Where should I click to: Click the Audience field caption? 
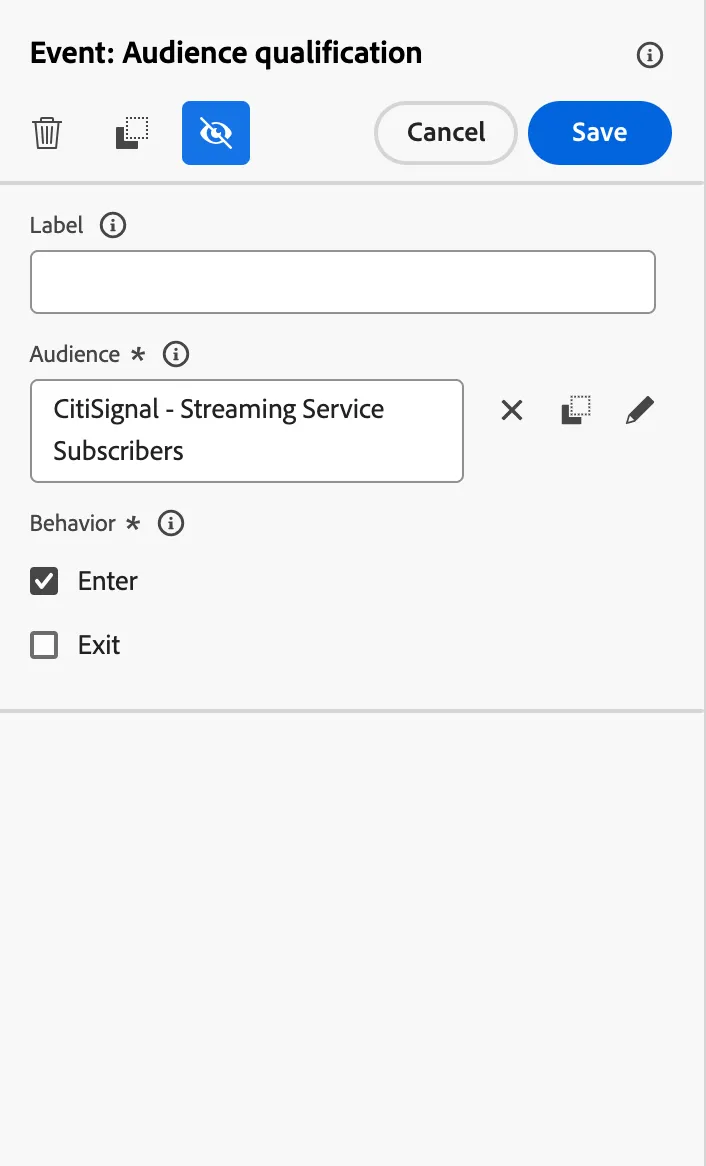(74, 354)
